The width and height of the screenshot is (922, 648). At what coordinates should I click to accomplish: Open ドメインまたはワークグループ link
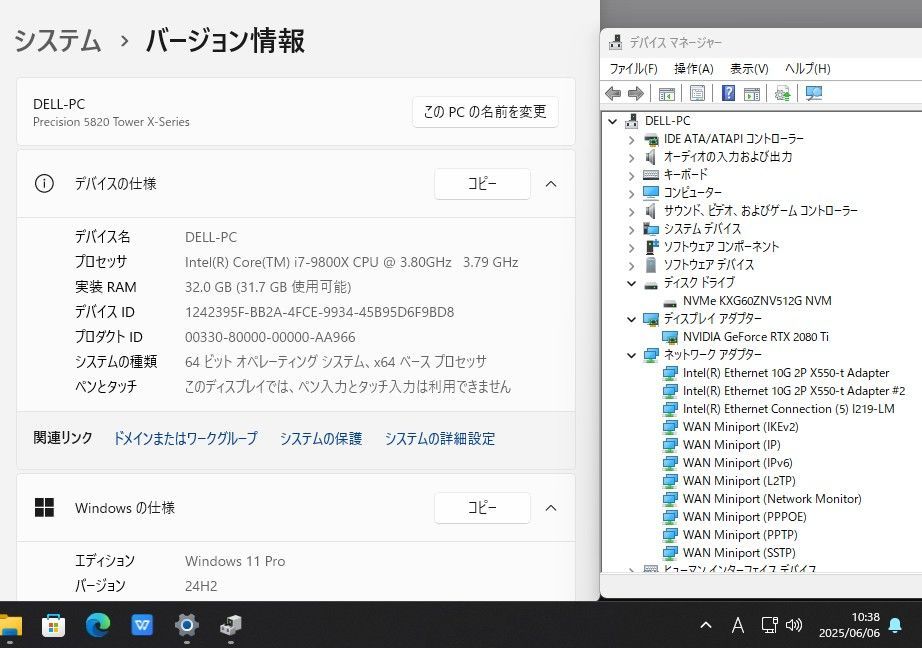tap(185, 439)
